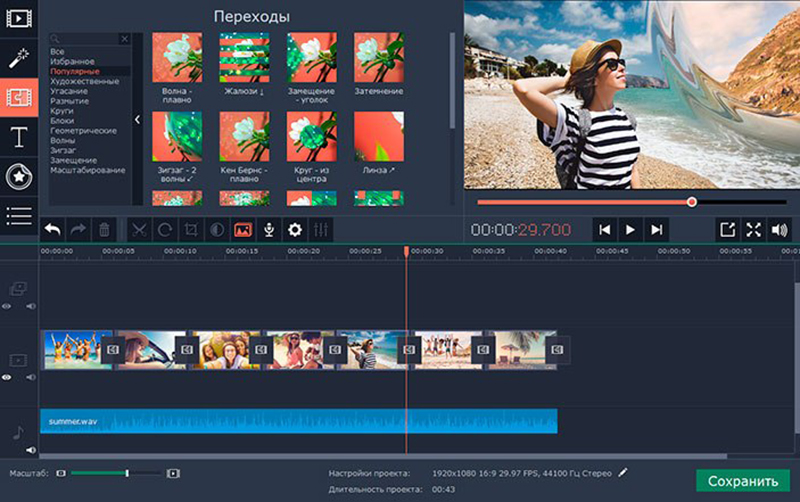The height and width of the screenshot is (502, 800).
Task: Skip to next frame button
Action: pos(656,230)
